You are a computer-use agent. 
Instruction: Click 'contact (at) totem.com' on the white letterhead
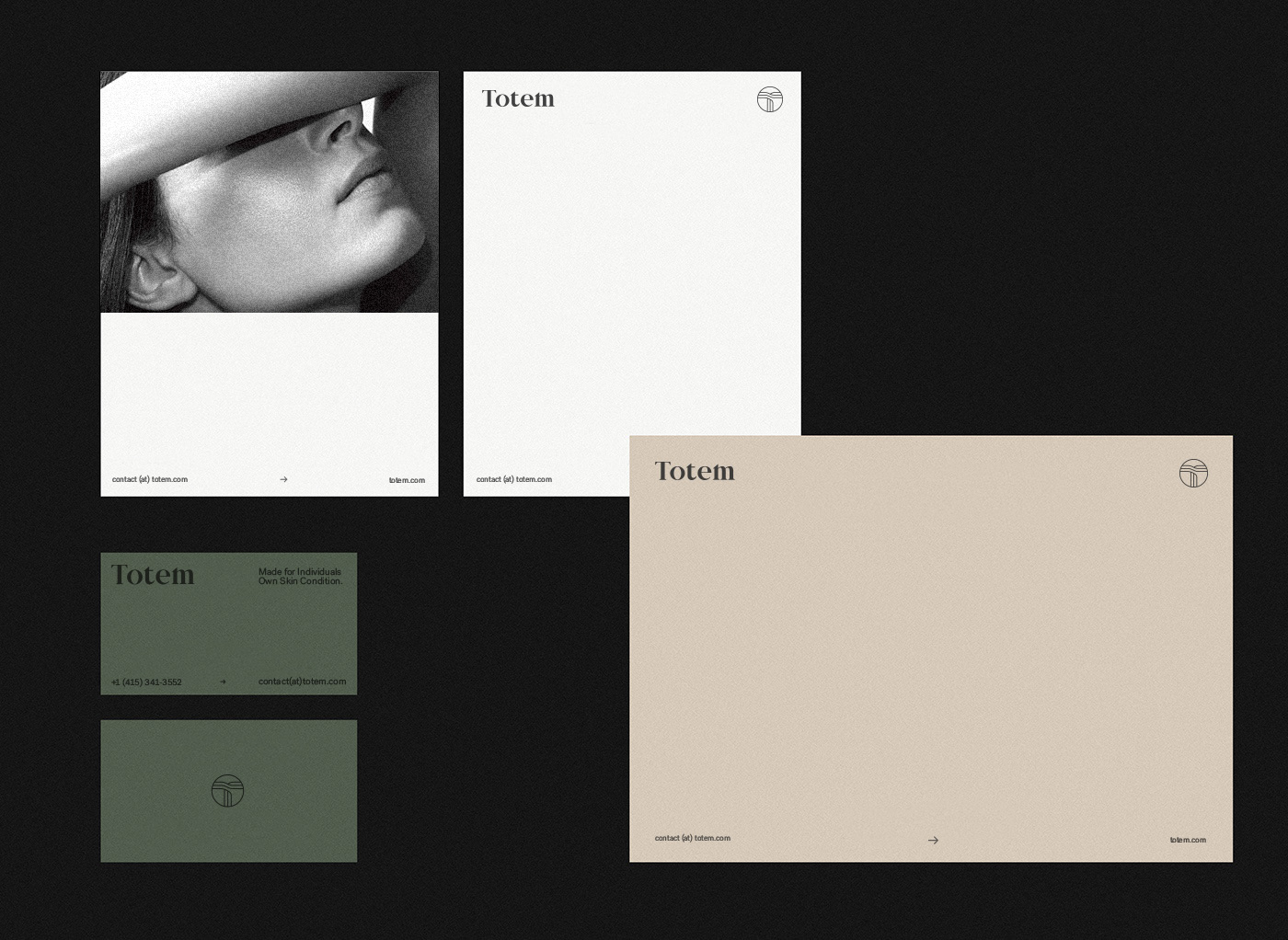coord(514,479)
